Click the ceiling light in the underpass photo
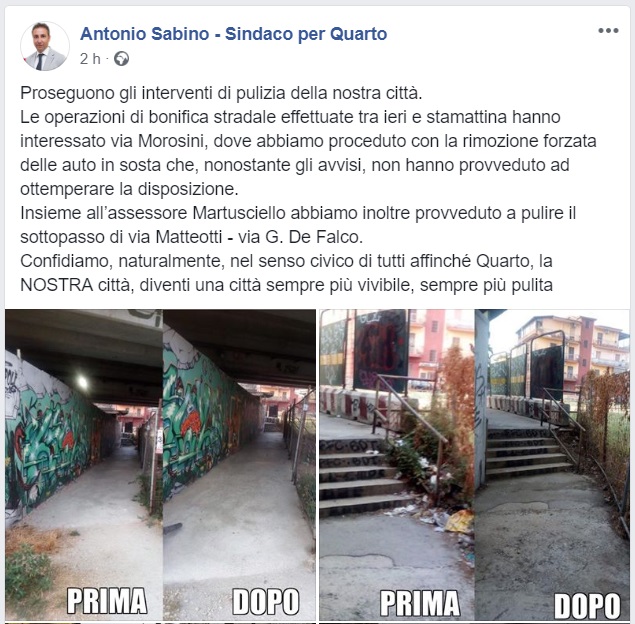 pyautogui.click(x=83, y=382)
